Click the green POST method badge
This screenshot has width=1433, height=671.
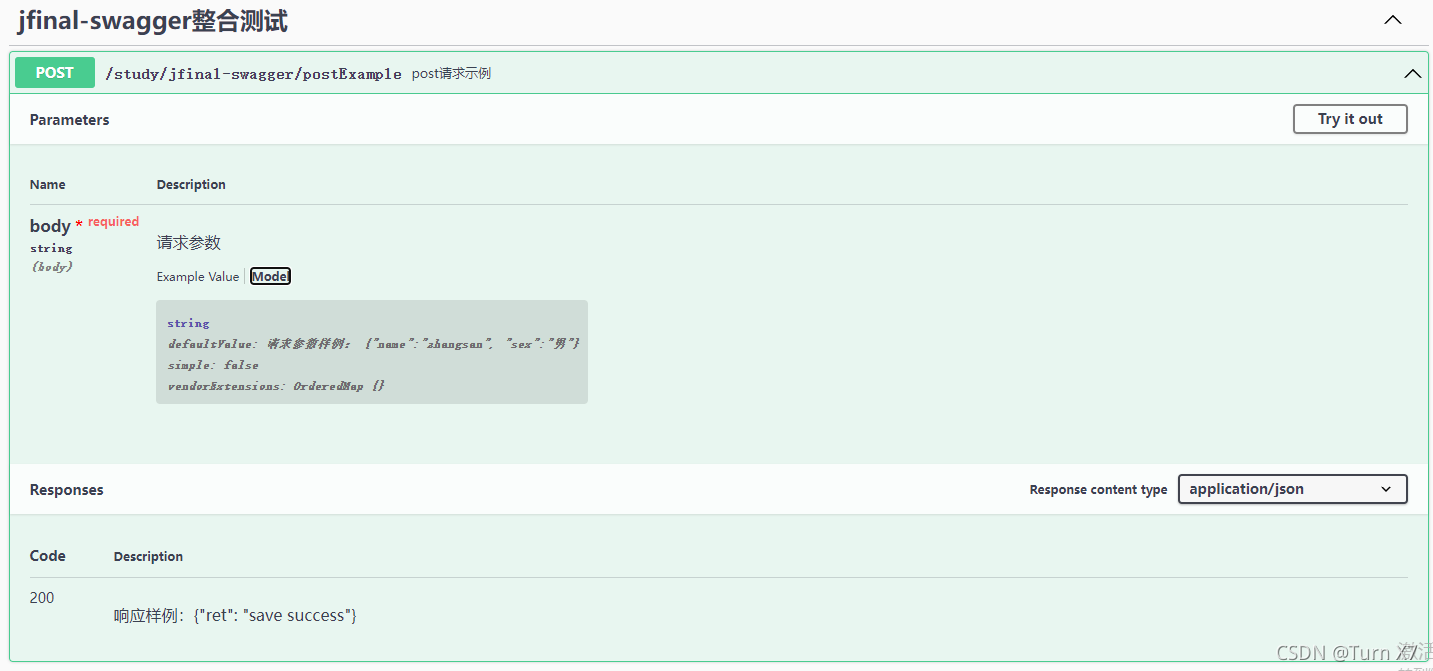coord(55,73)
